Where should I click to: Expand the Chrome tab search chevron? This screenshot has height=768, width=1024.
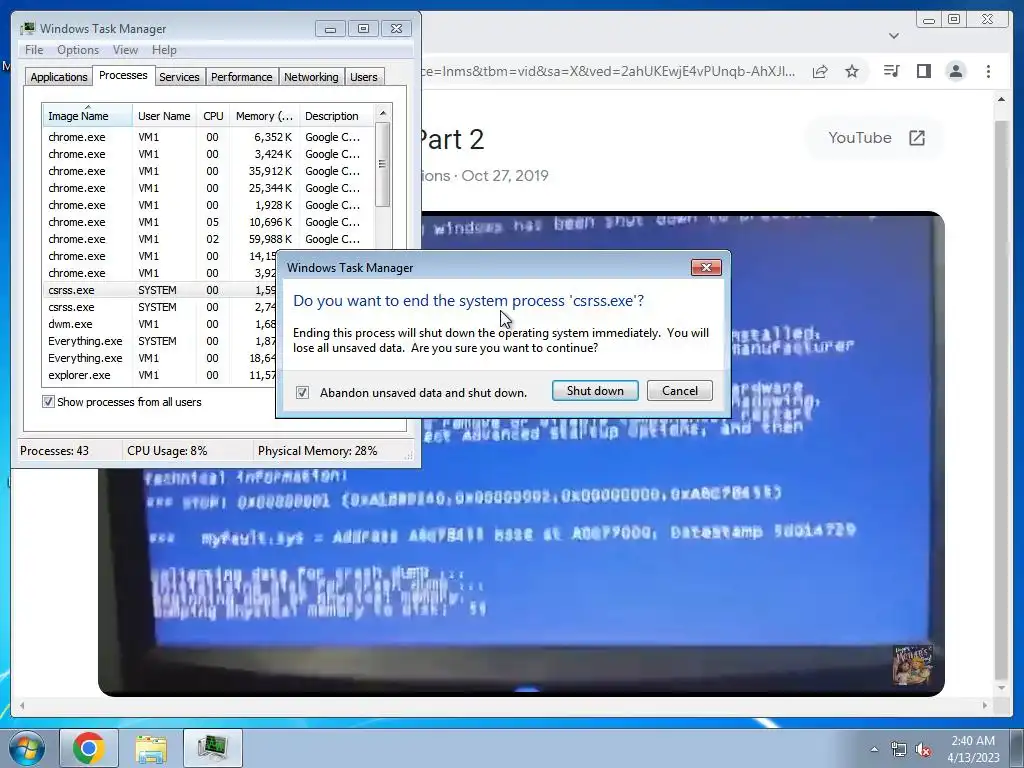click(x=894, y=36)
